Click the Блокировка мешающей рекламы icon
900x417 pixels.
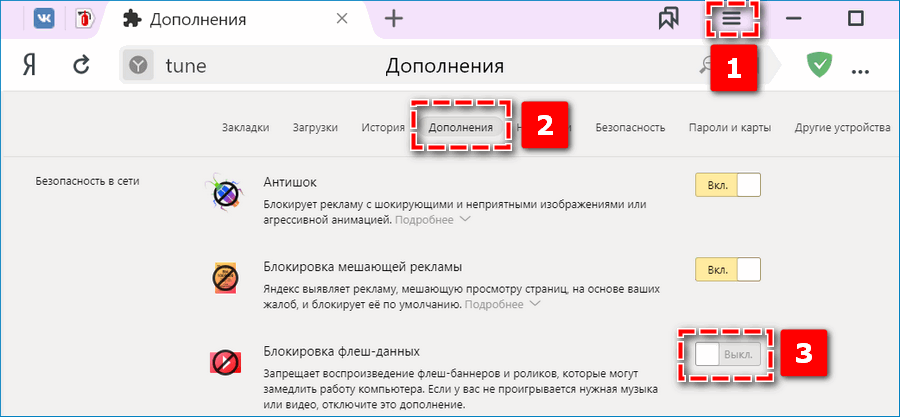click(x=225, y=278)
